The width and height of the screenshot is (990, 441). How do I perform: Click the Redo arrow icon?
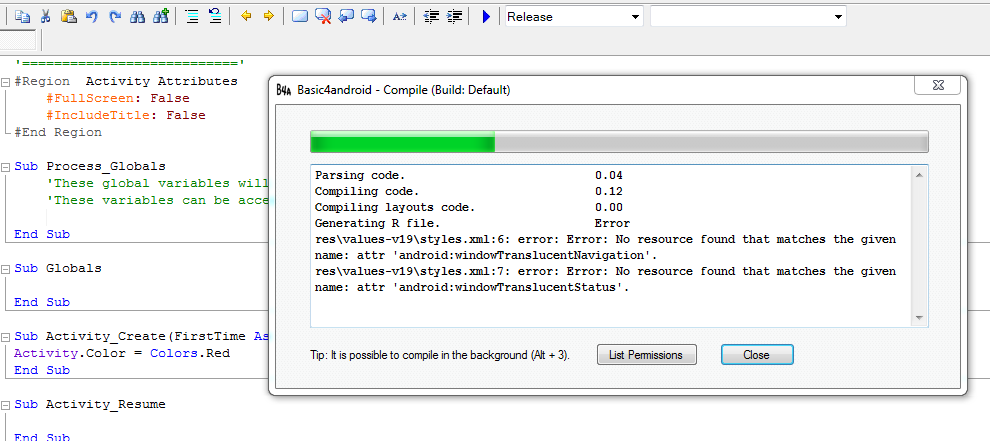tap(115, 17)
